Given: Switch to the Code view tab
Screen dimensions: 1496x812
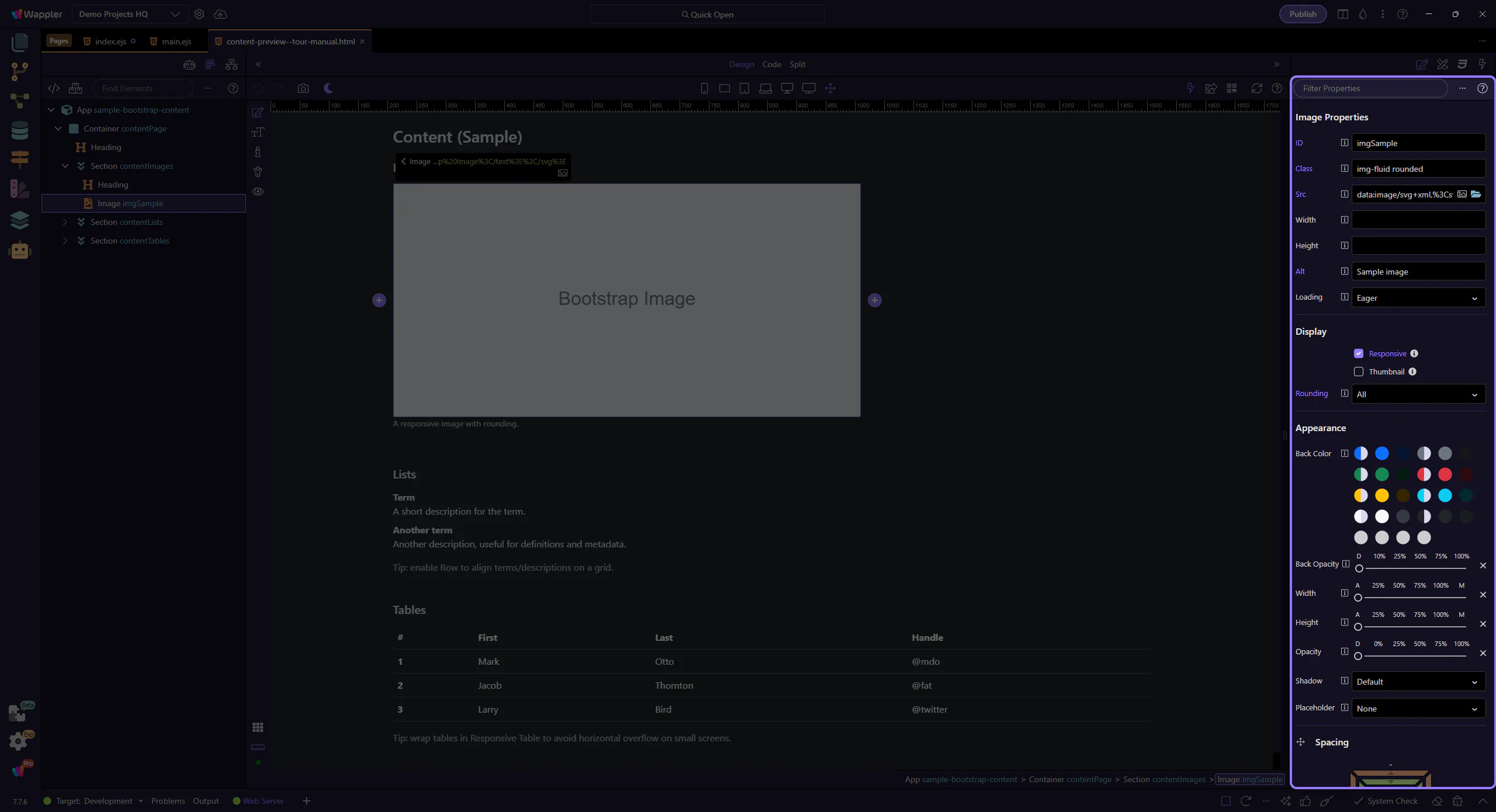Looking at the screenshot, I should coord(771,64).
